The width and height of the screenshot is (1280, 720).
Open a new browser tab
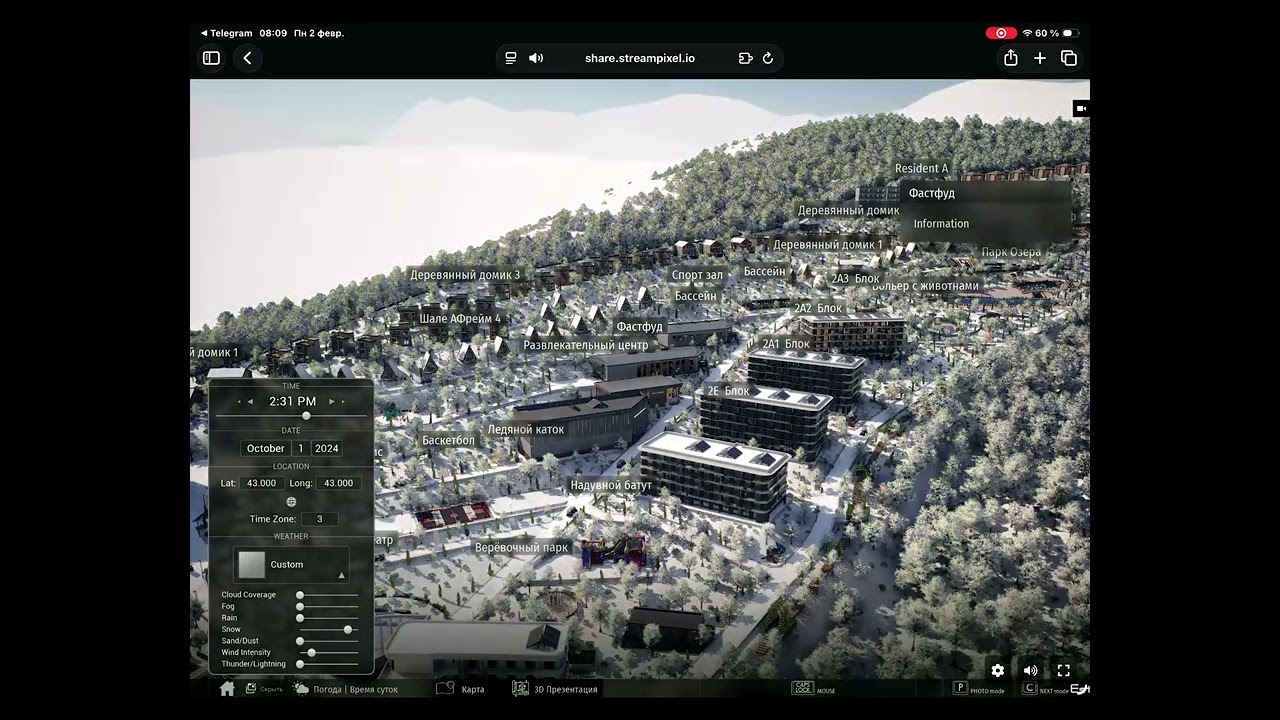(1040, 58)
